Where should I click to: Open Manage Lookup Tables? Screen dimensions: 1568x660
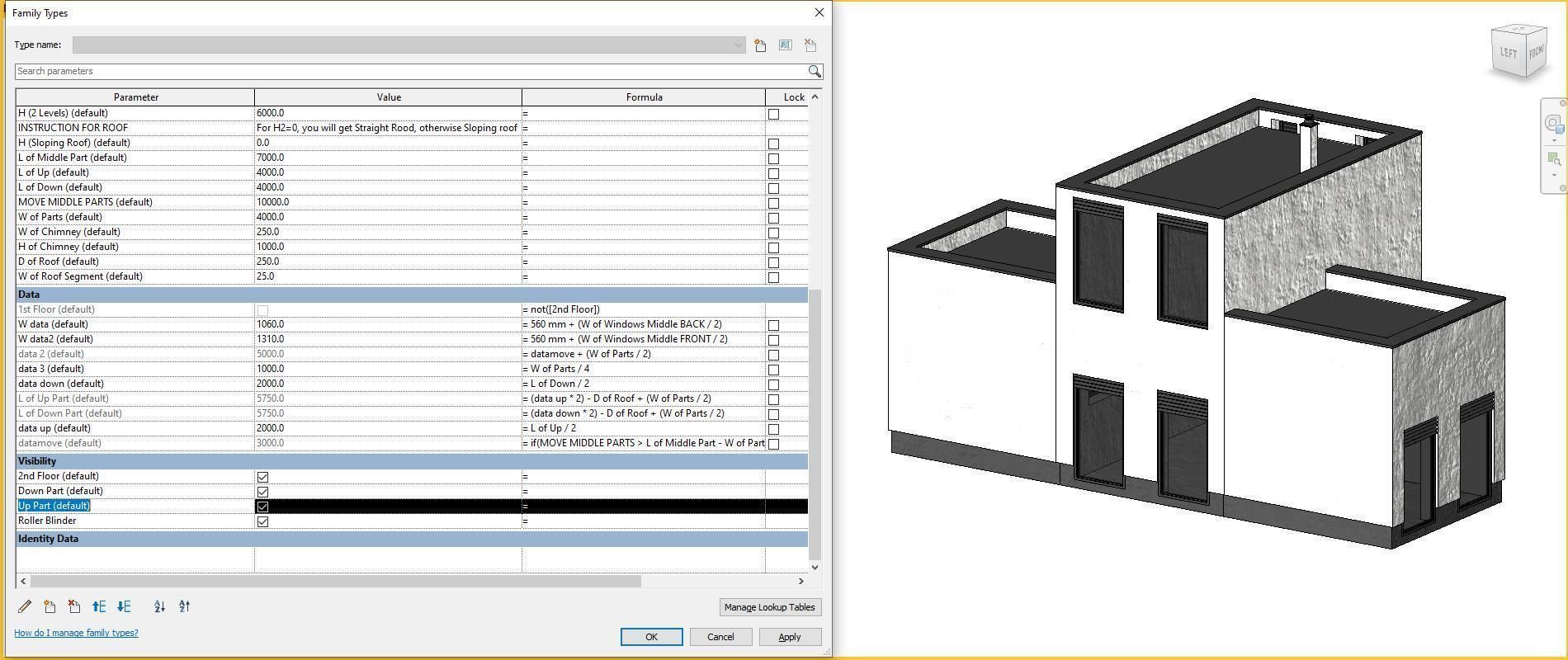(x=769, y=607)
